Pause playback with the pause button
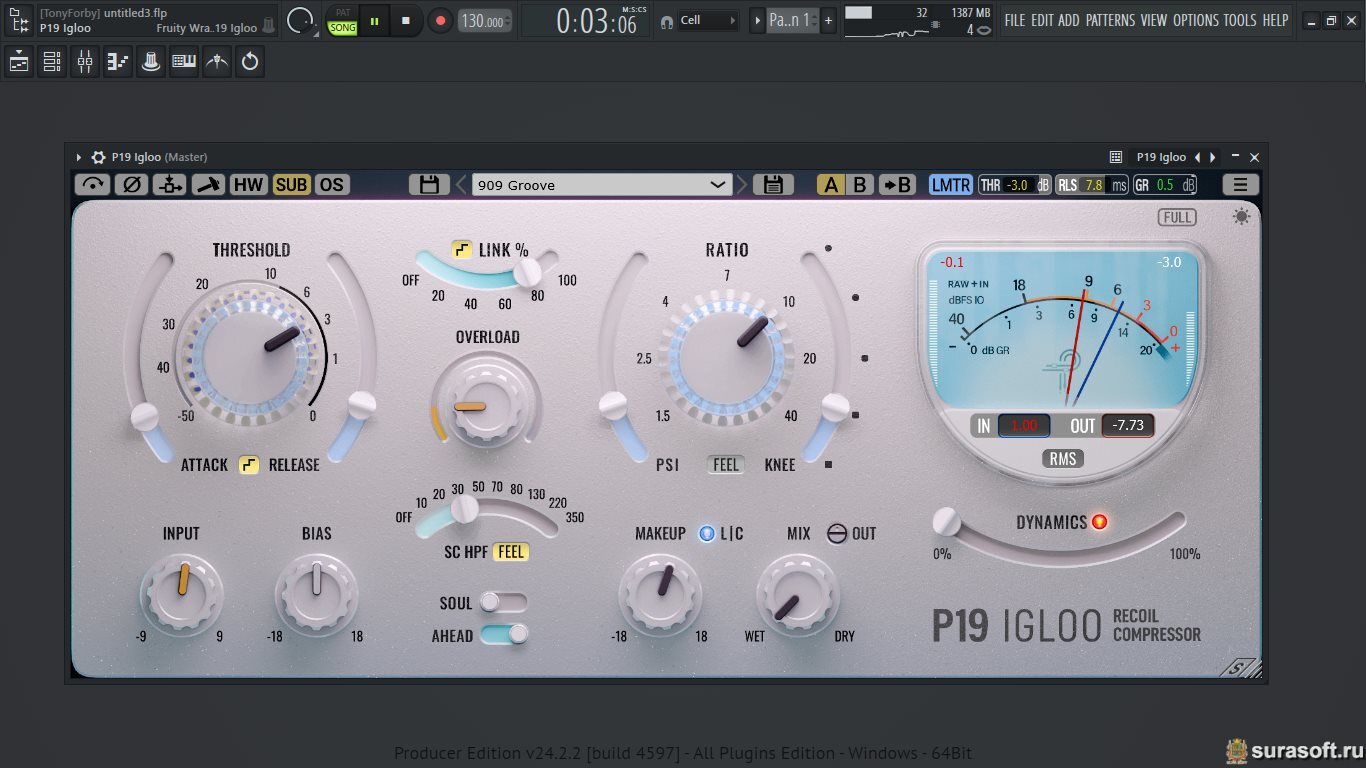The width and height of the screenshot is (1366, 768). coord(375,20)
